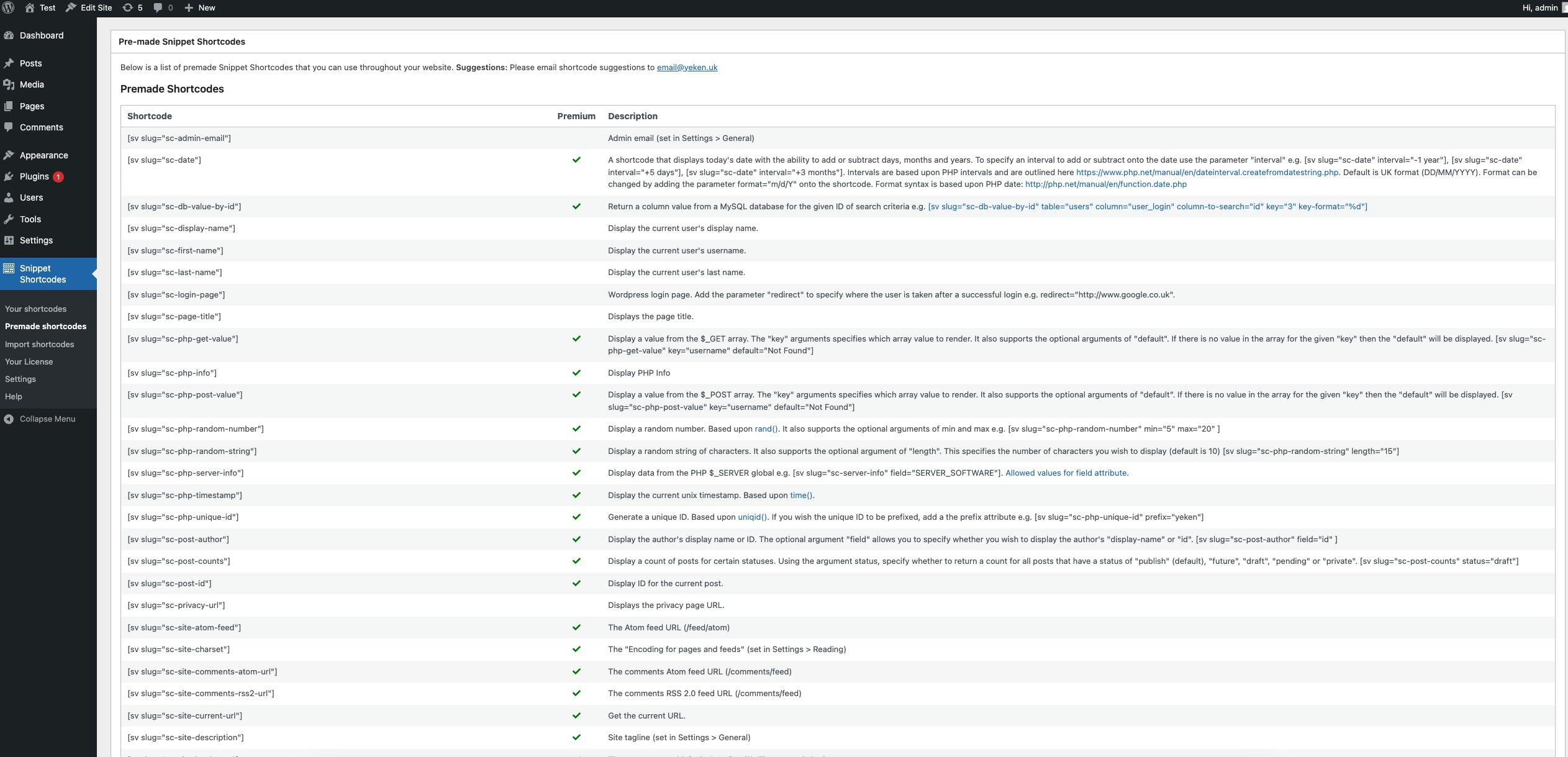Open the php.net function.date.php link
The height and width of the screenshot is (757, 1568).
click(x=1106, y=184)
